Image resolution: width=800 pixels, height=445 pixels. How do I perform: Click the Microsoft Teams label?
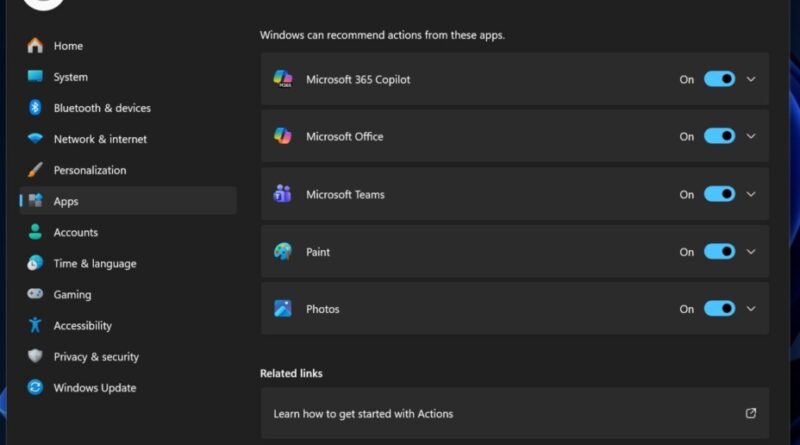click(x=345, y=194)
